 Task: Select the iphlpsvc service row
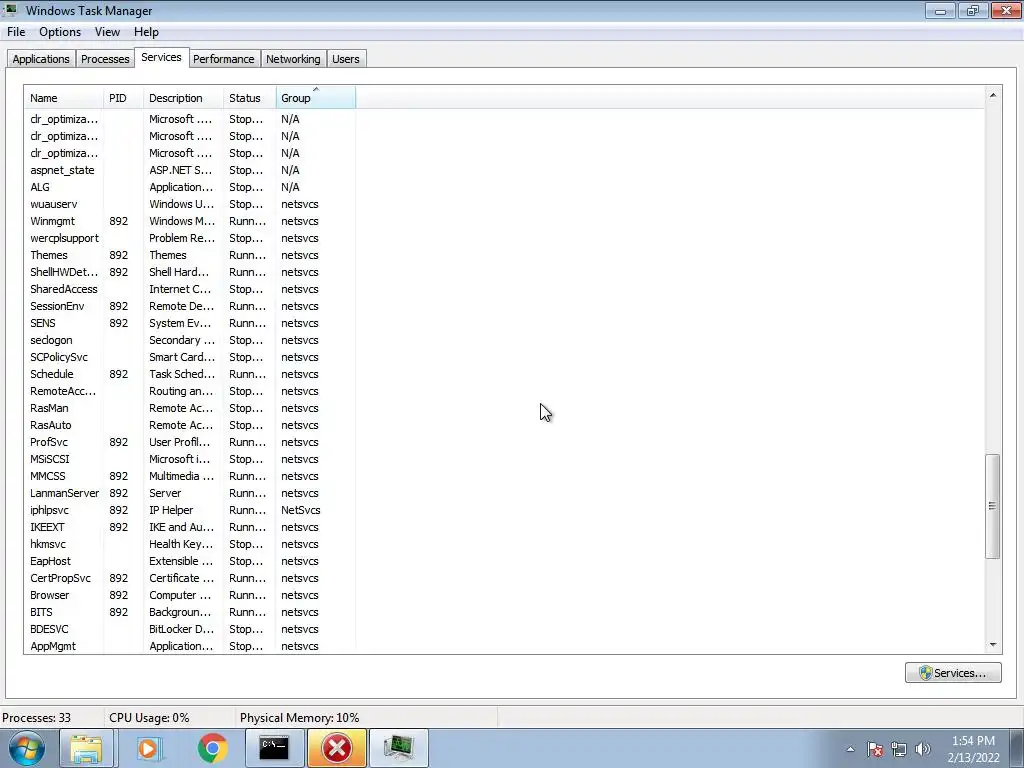click(189, 509)
